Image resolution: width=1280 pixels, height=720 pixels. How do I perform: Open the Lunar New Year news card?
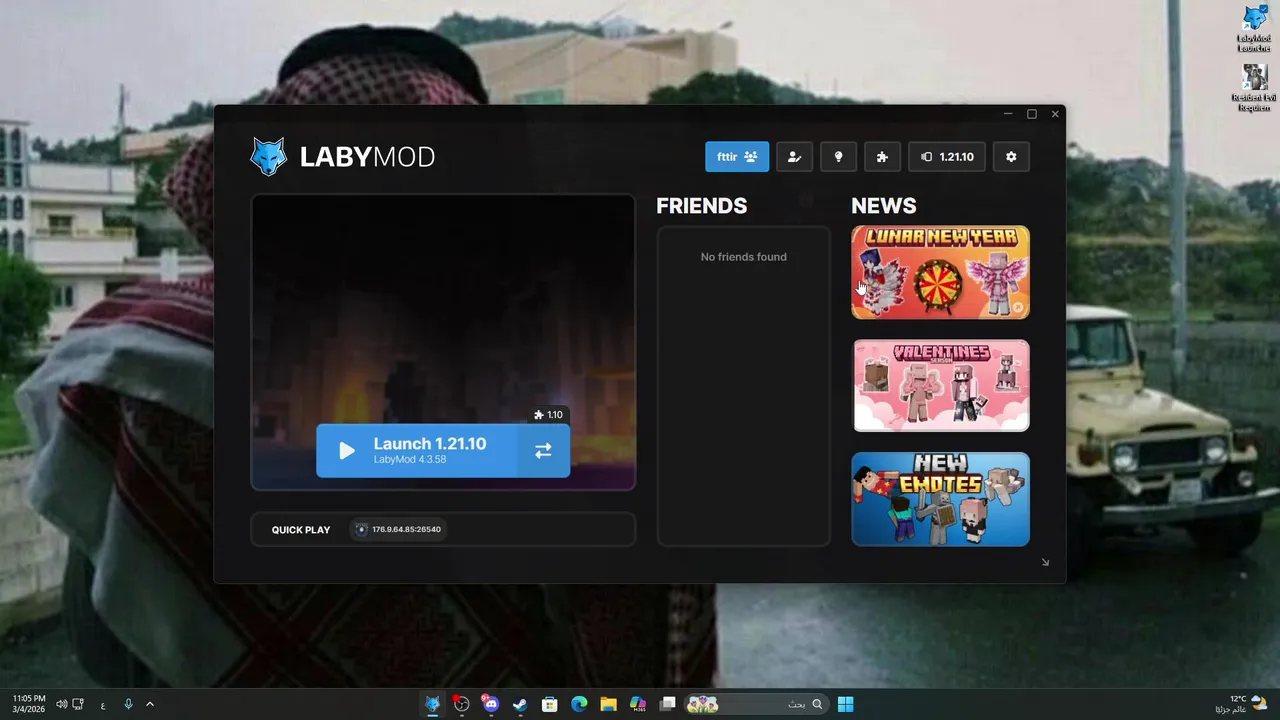pos(940,272)
